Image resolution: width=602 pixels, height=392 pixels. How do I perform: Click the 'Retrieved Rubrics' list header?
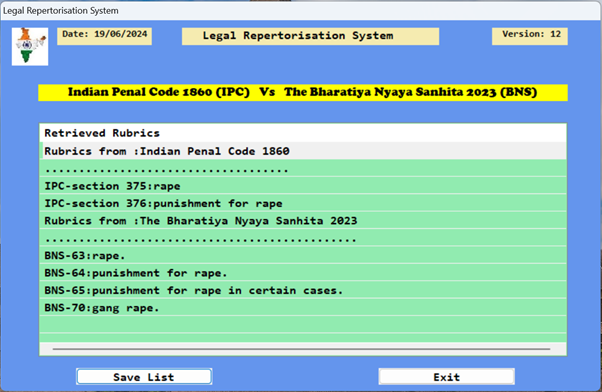point(303,133)
